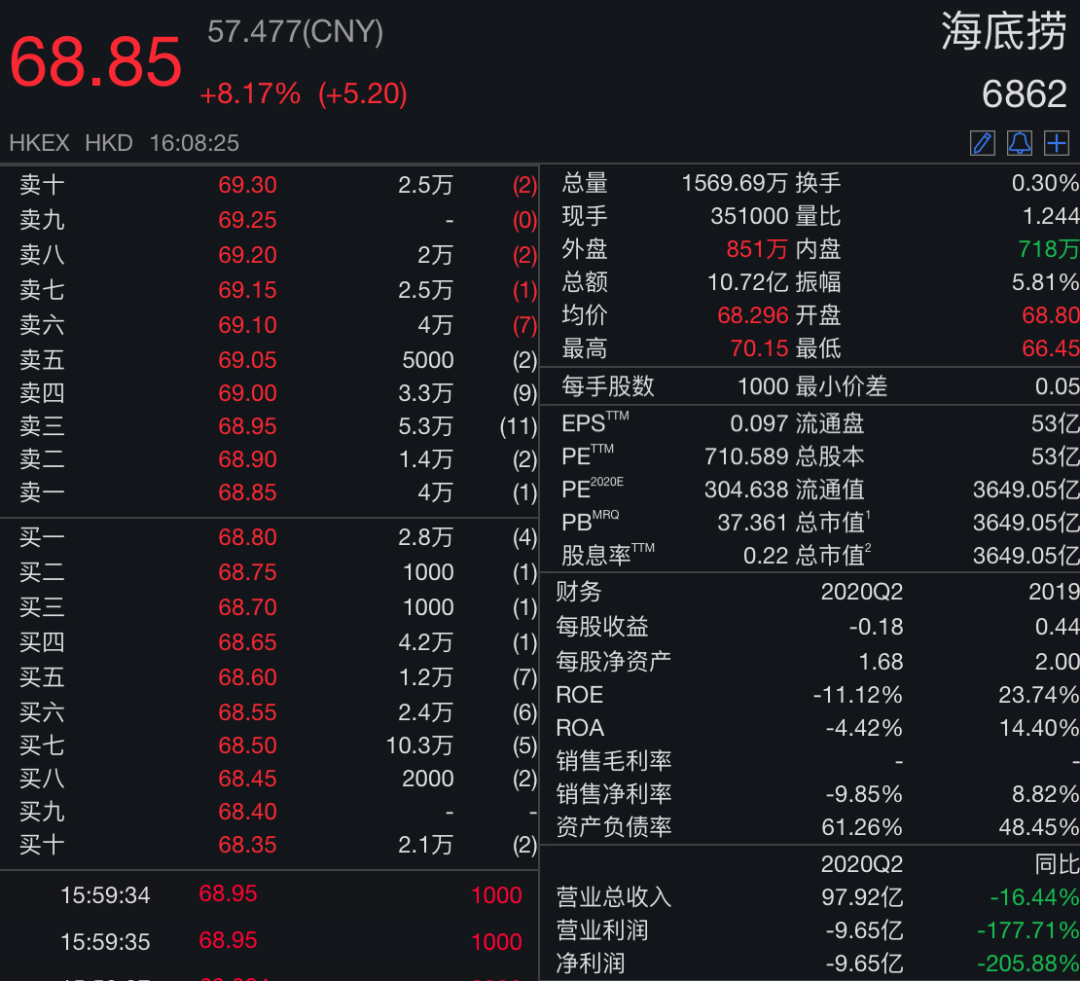Open the bell alert icon
The height and width of the screenshot is (981, 1080).
click(x=1019, y=143)
